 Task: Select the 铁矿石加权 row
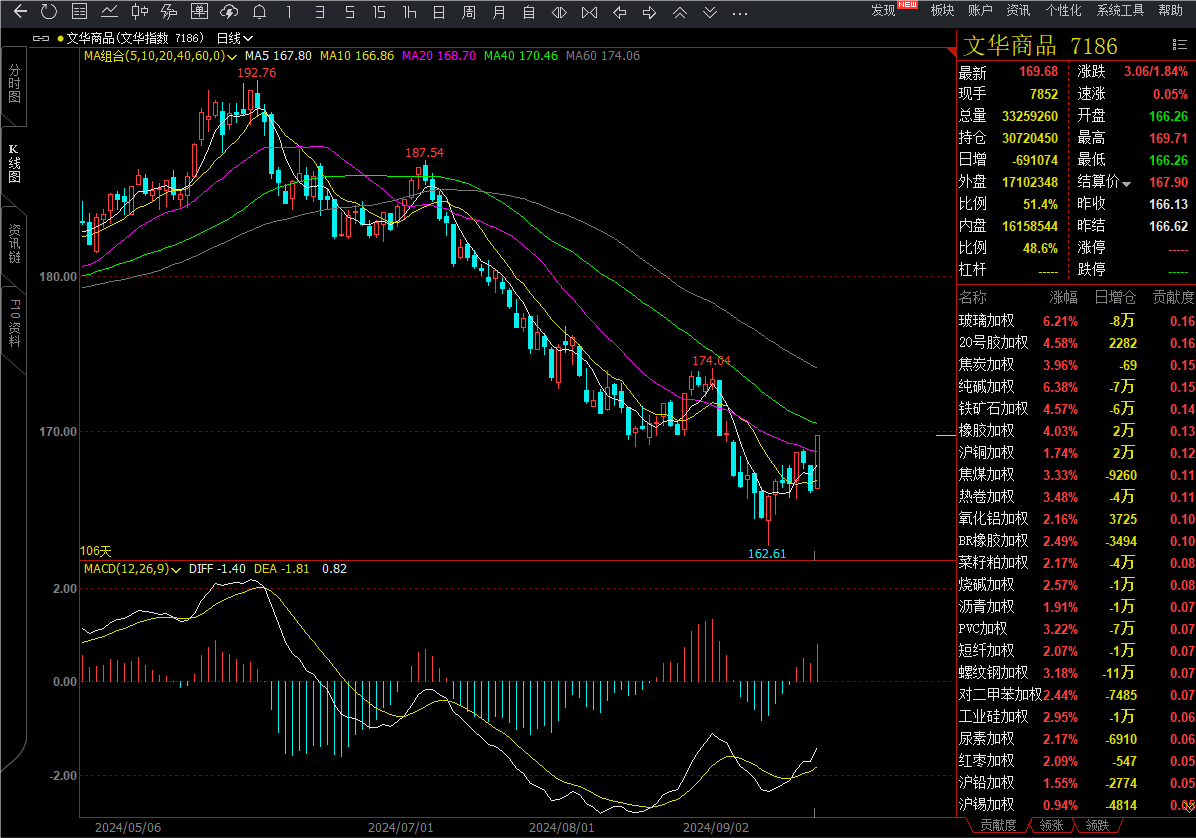click(1075, 409)
